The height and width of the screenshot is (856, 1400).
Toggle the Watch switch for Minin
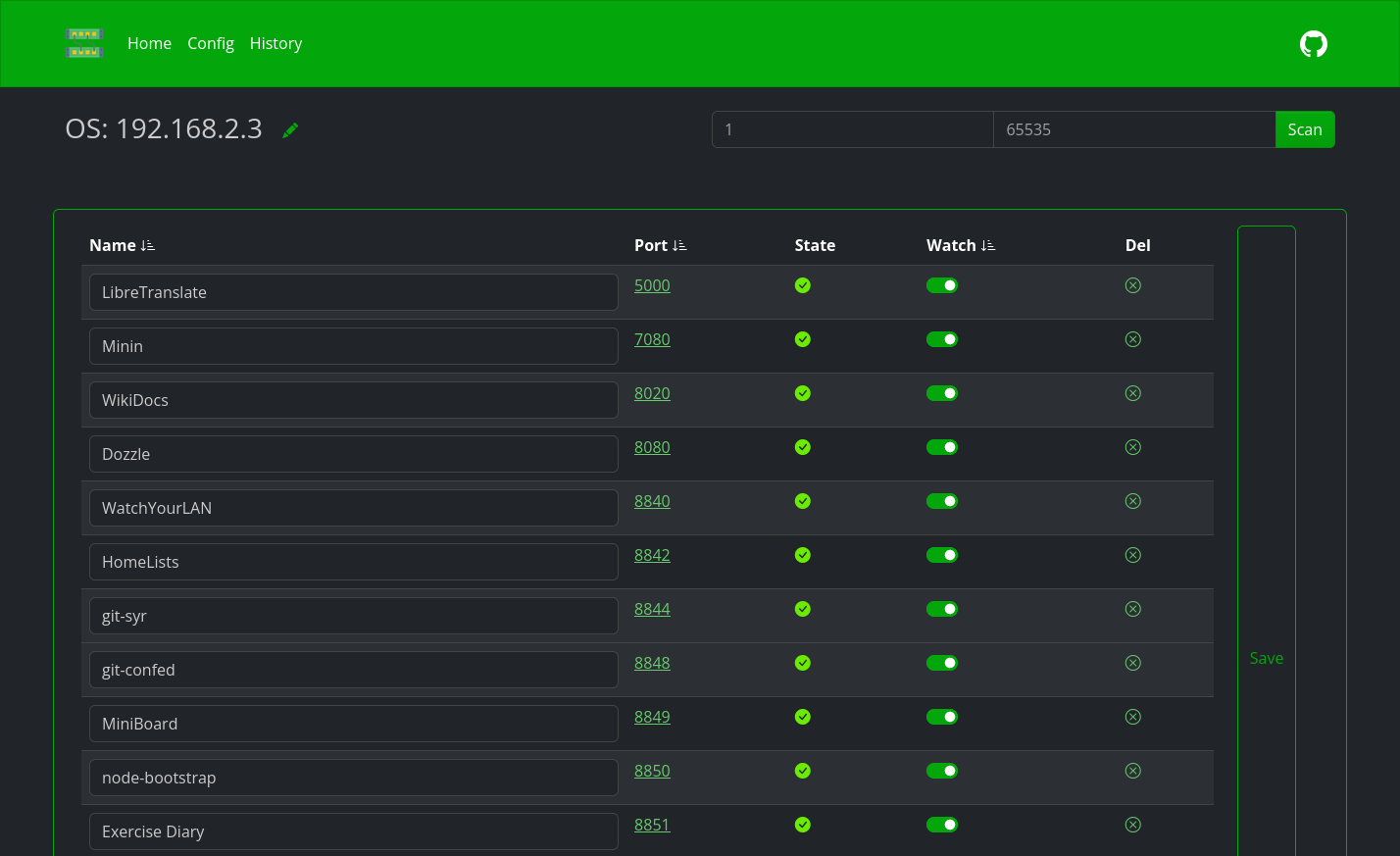[x=941, y=339]
